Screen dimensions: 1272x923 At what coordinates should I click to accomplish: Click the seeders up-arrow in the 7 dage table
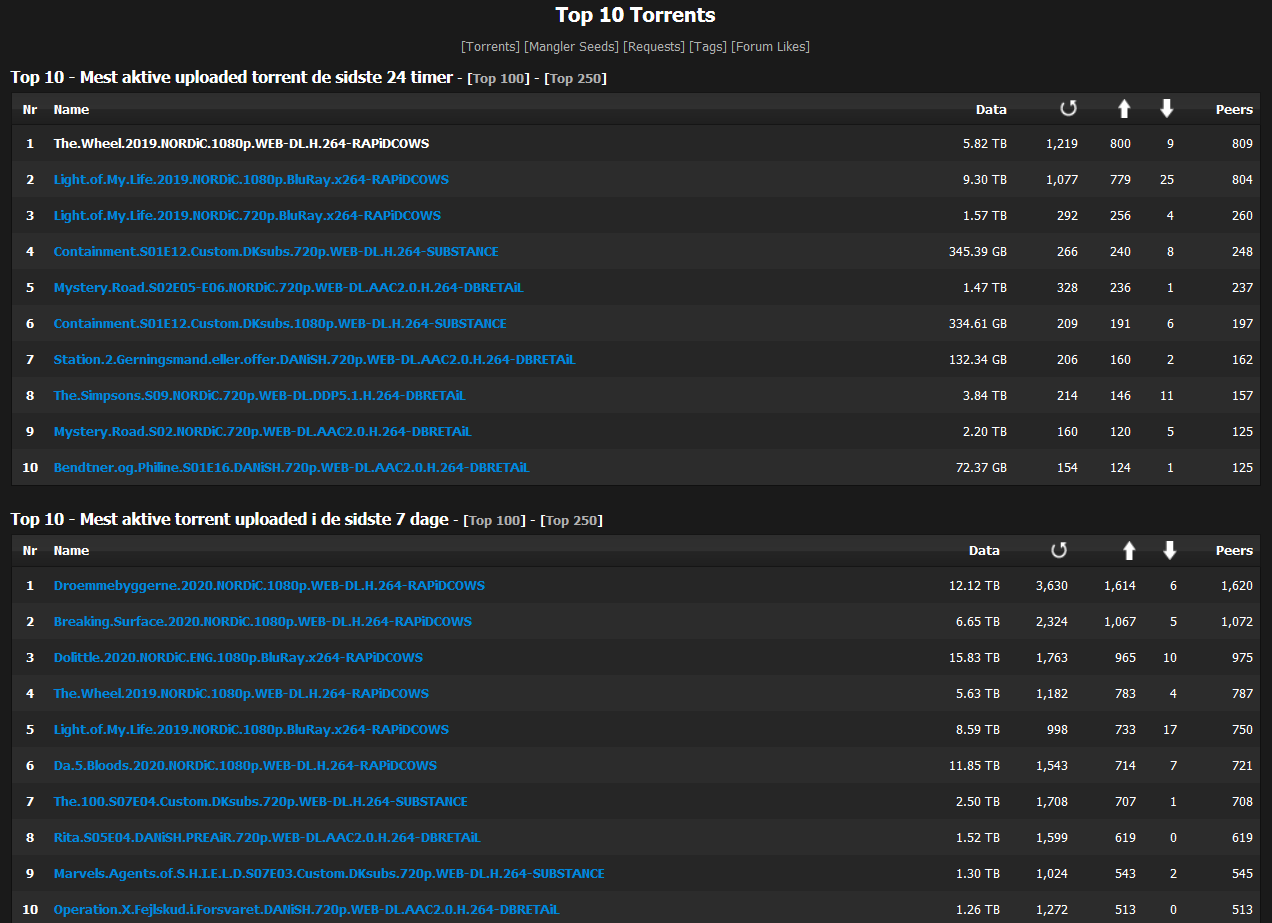(1129, 550)
